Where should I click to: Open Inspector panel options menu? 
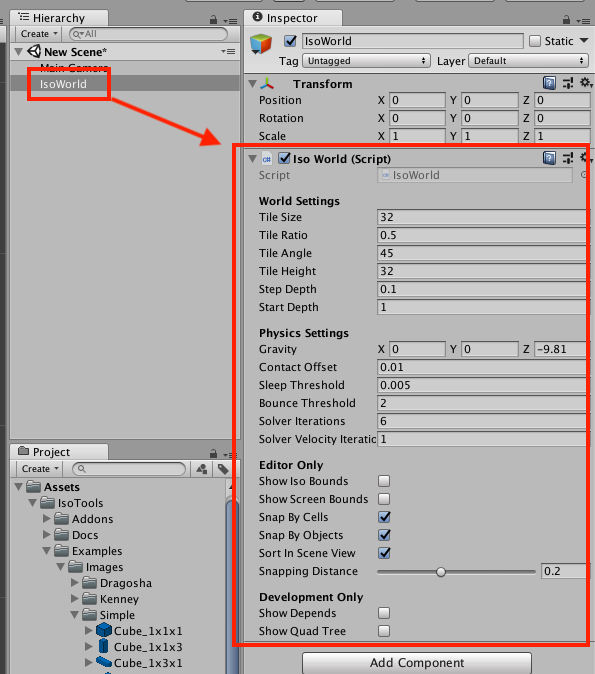click(583, 21)
